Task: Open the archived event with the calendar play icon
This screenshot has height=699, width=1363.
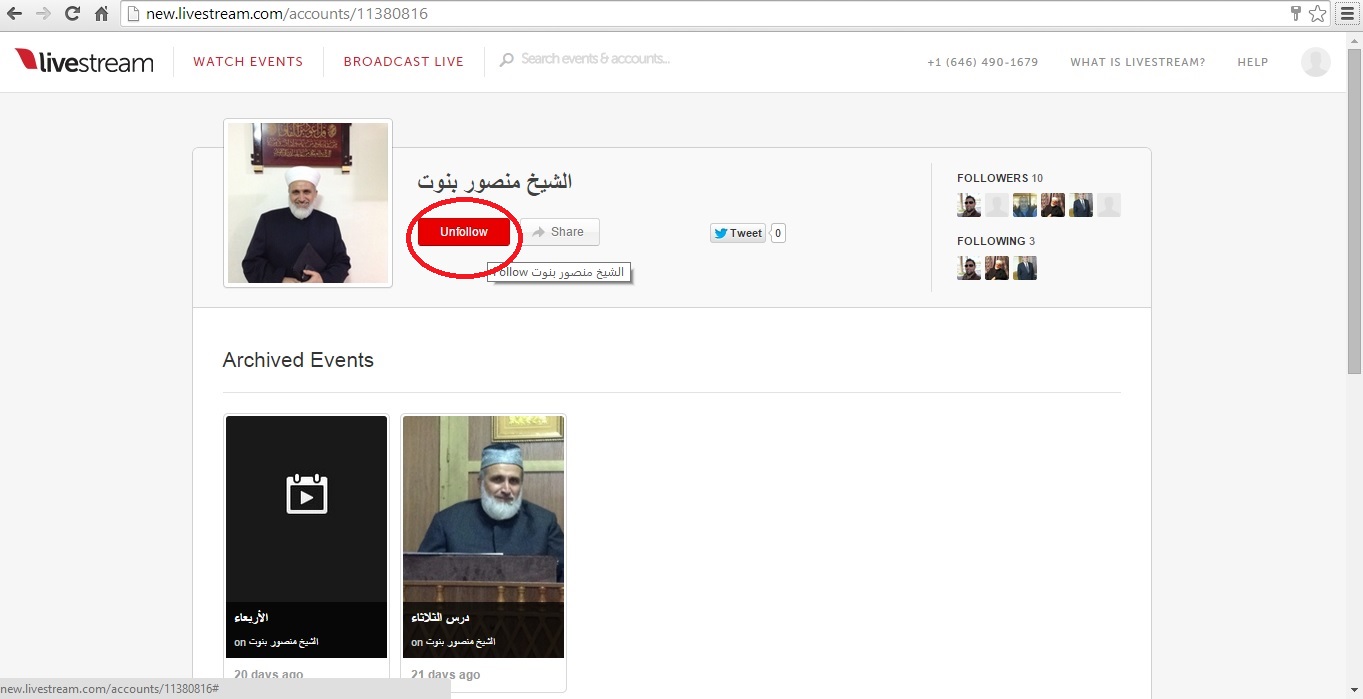Action: (306, 537)
